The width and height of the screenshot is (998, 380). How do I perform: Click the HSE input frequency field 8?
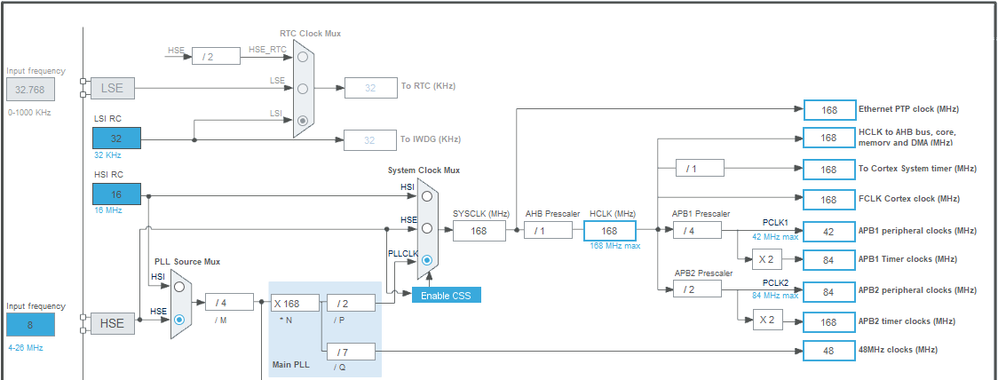(31, 325)
